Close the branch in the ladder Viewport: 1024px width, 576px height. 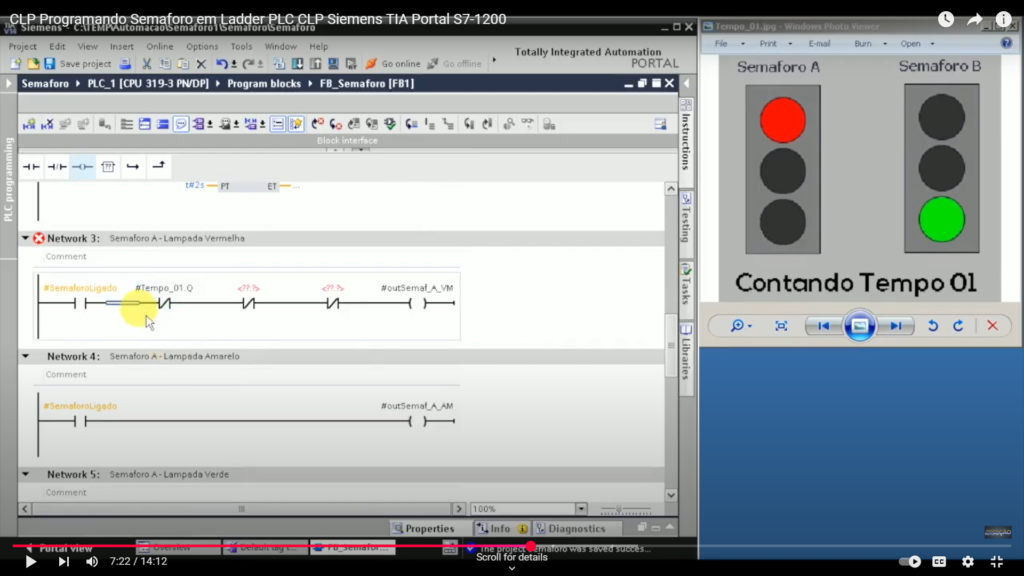coord(159,167)
